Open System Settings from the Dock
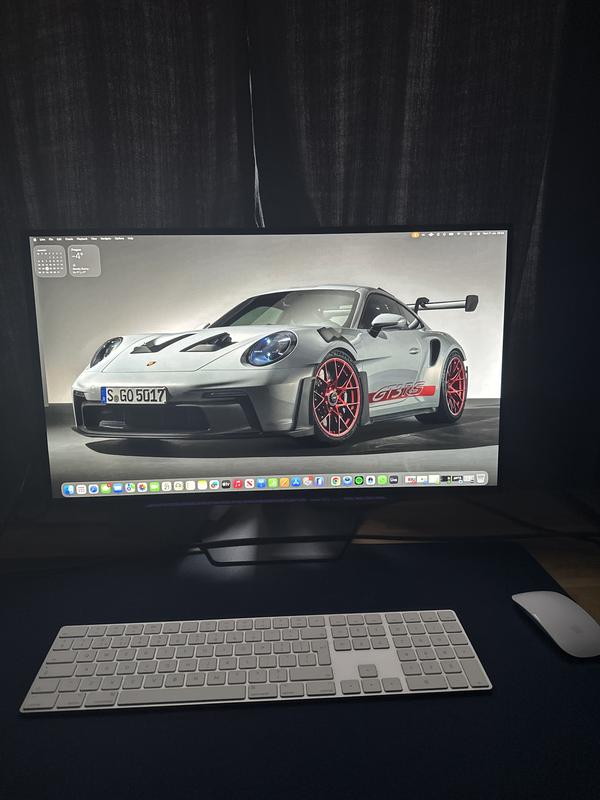Viewport: 600px width, 800px height. pyautogui.click(x=308, y=482)
